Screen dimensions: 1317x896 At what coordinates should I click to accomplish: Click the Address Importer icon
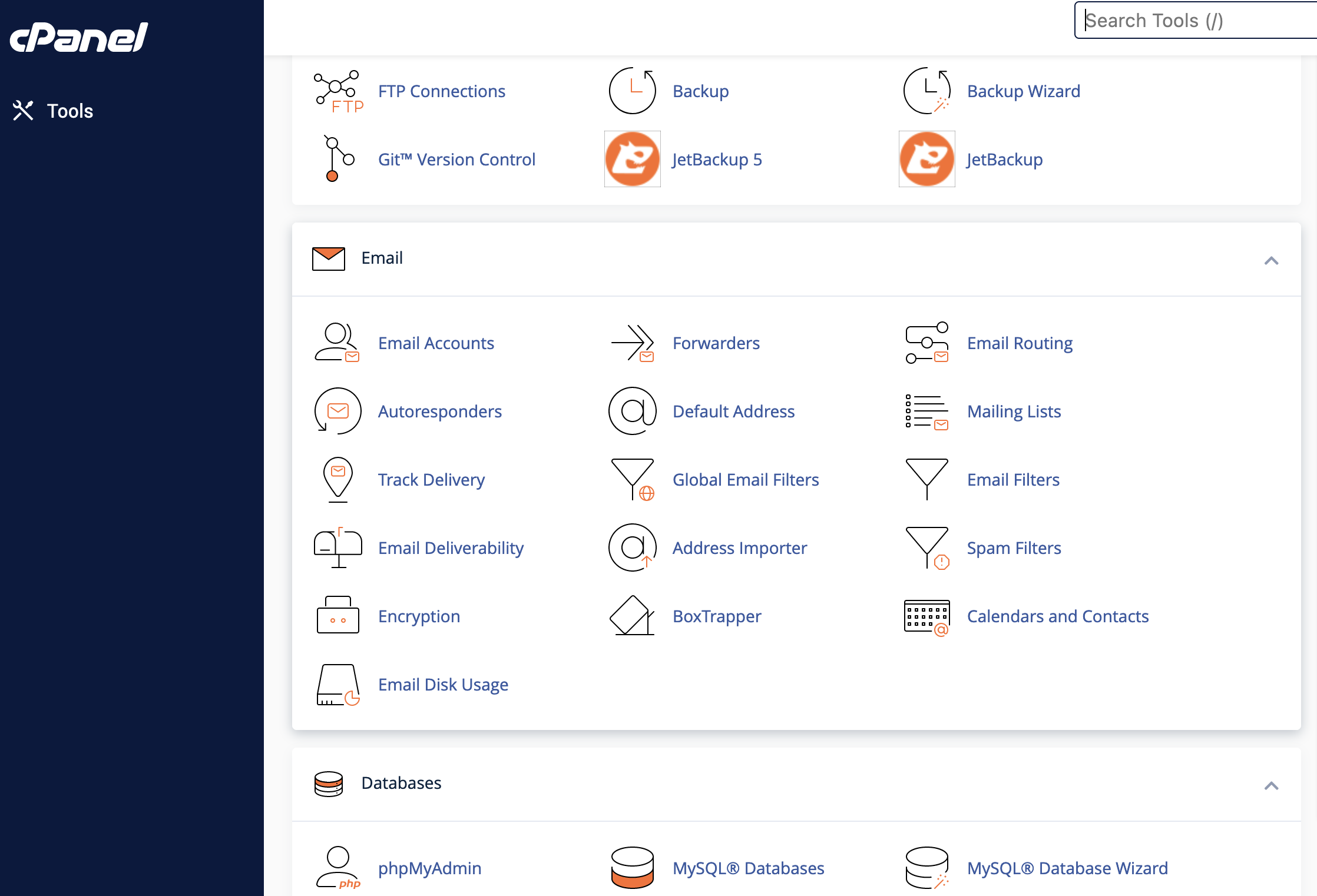[x=633, y=547]
